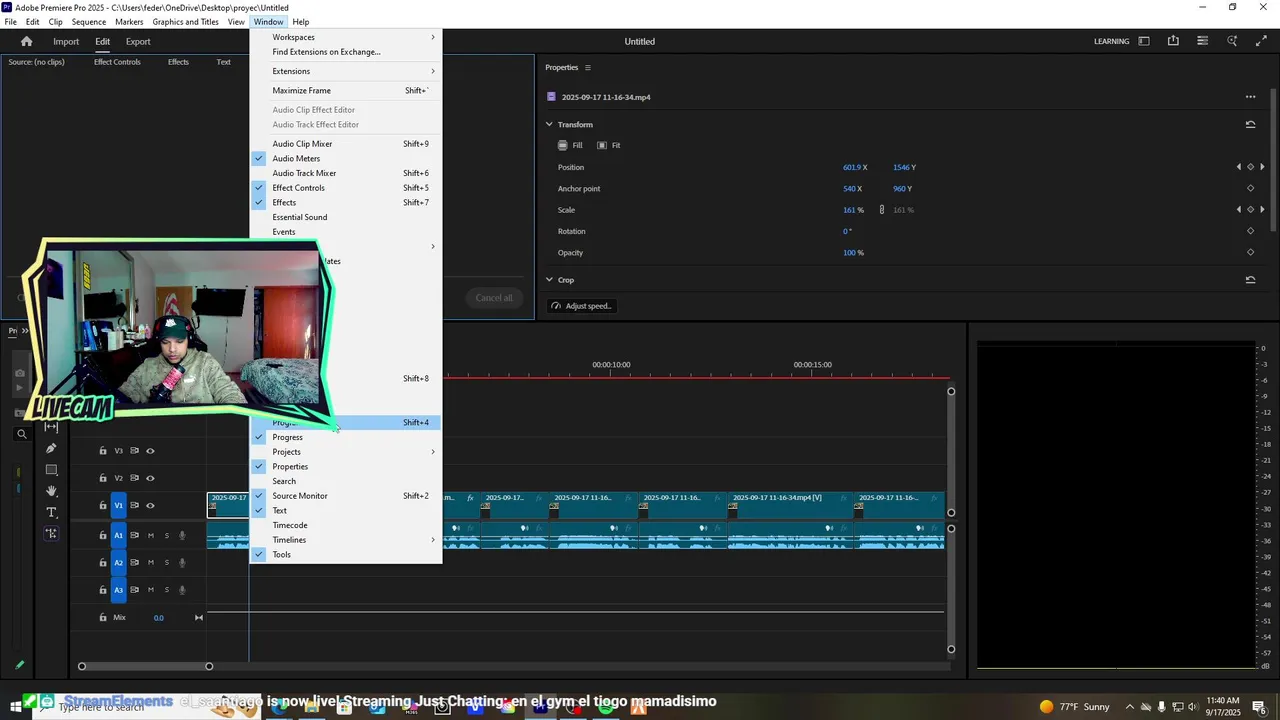Screen dimensions: 1280x720
Task: Apply the Fit button under Transform
Action: pos(609,145)
